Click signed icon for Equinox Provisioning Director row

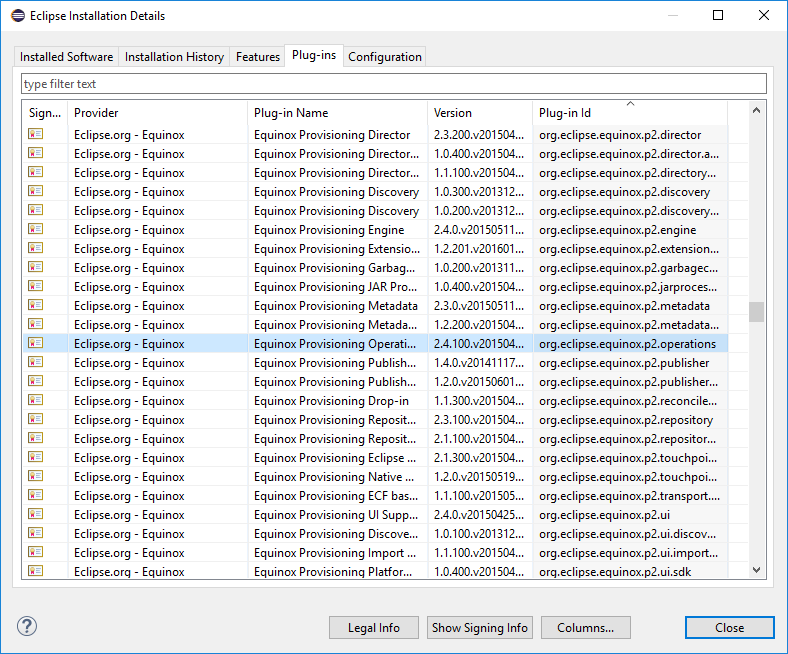click(36, 134)
